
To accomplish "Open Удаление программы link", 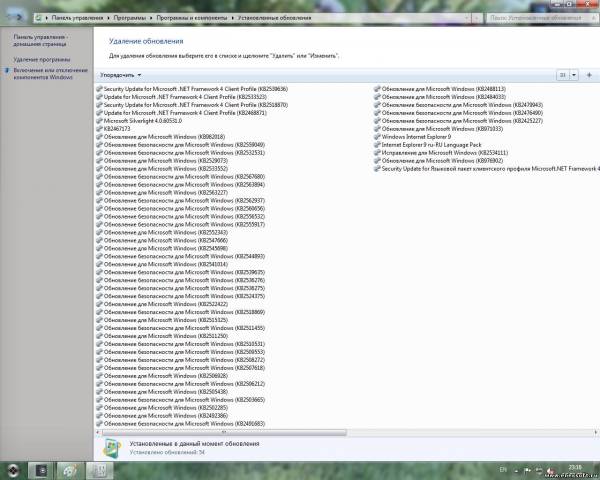I will click(42, 60).
